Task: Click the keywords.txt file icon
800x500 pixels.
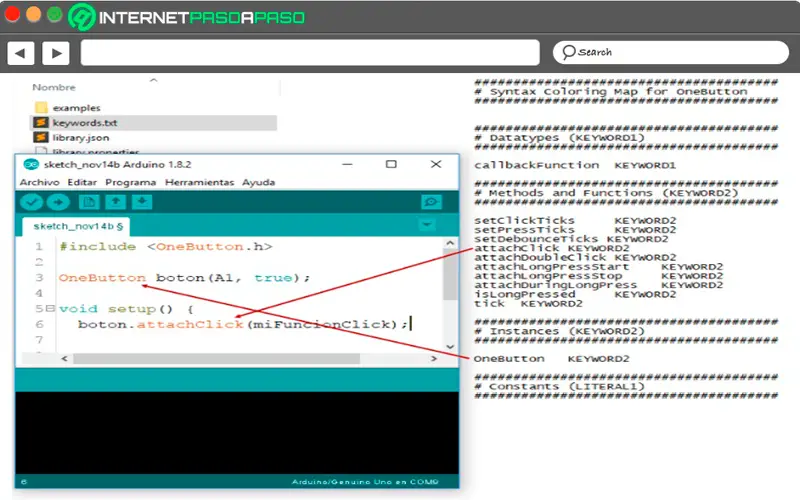Action: tap(41, 122)
